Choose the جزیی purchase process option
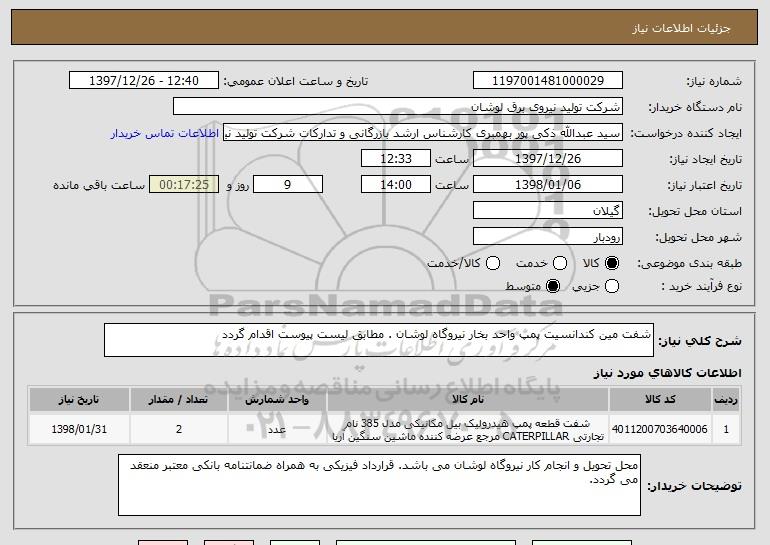Screen dimensions: 770x545 pyautogui.click(x=611, y=286)
